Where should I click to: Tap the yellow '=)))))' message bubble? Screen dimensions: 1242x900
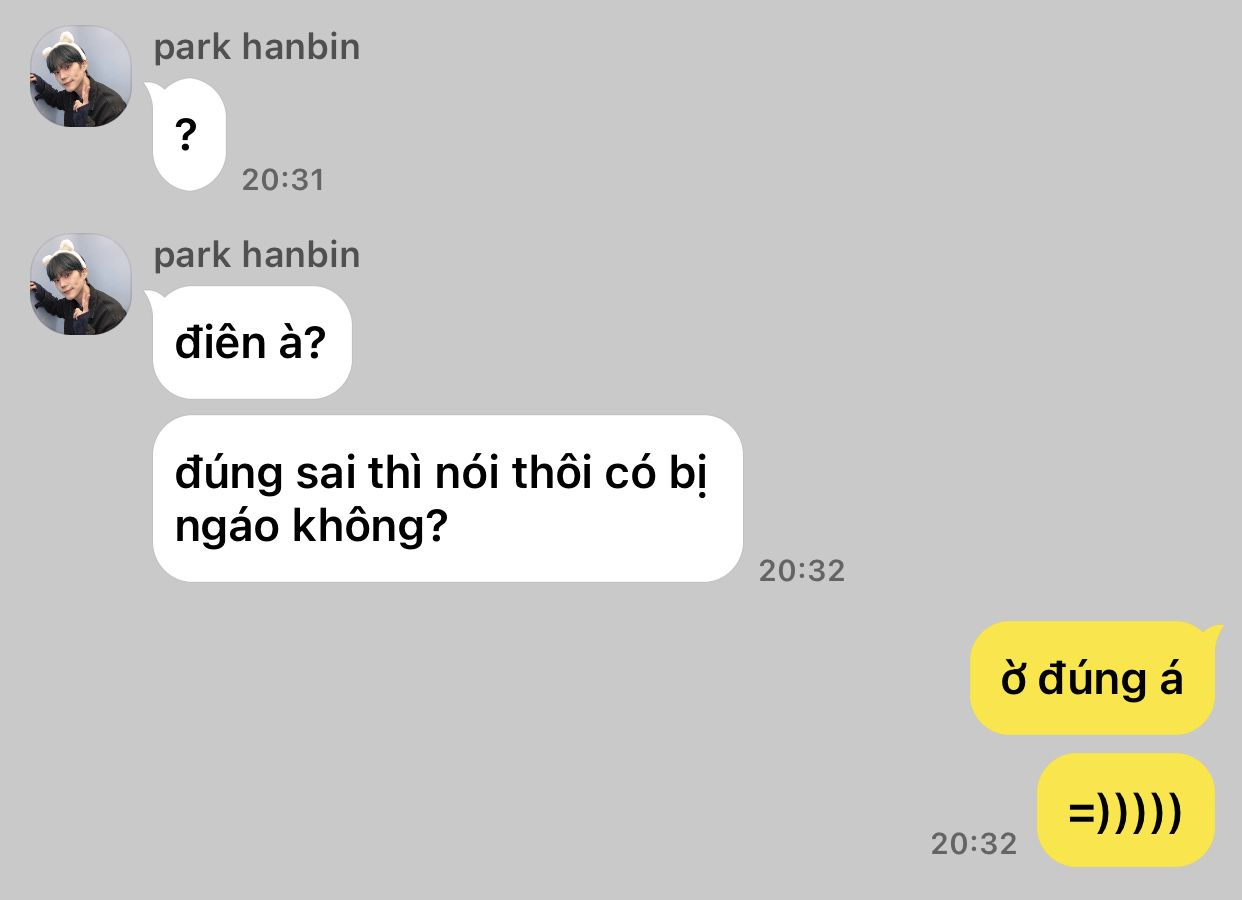click(x=1126, y=810)
